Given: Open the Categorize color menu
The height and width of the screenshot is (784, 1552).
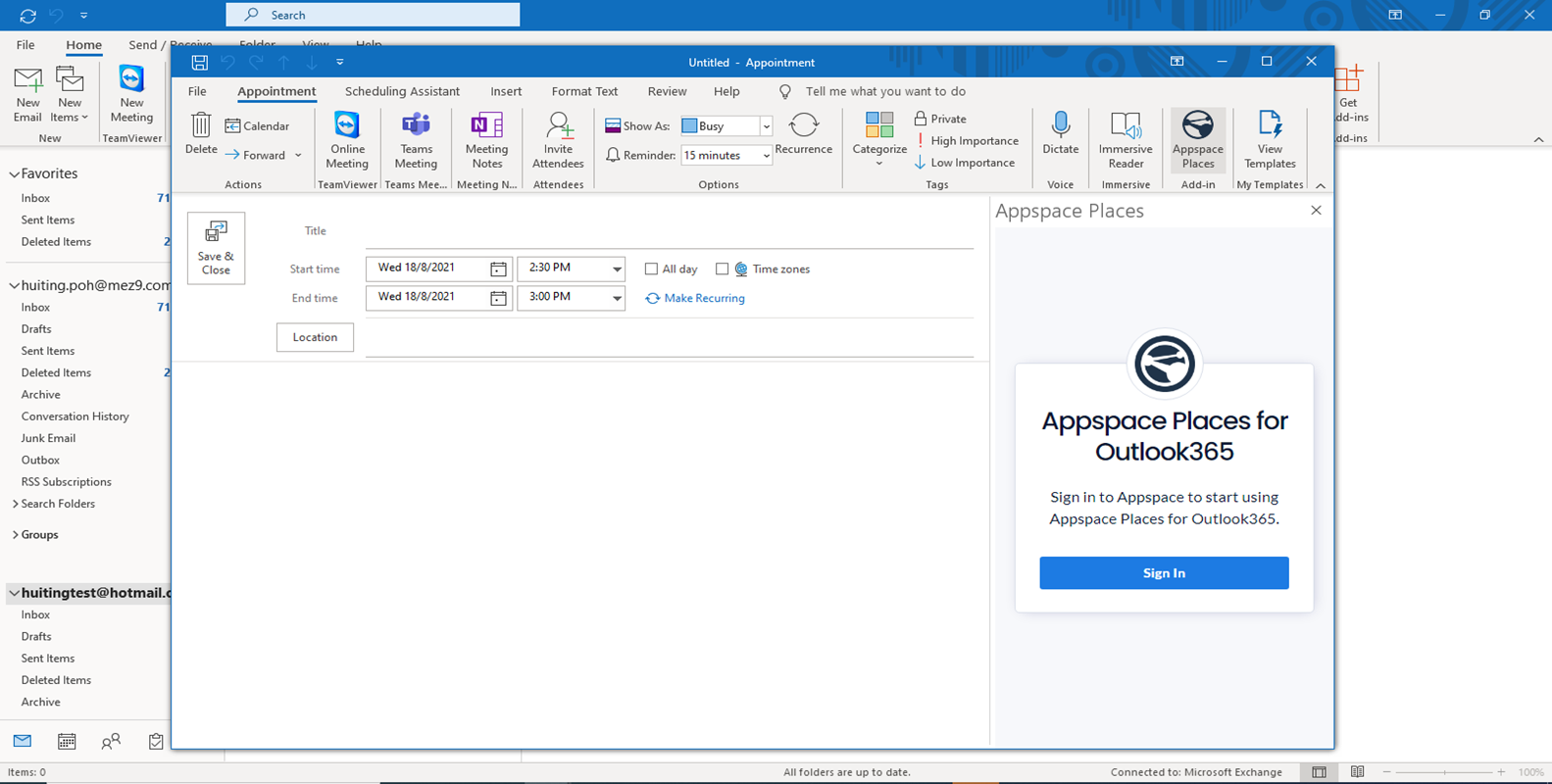Looking at the screenshot, I should pyautogui.click(x=879, y=138).
